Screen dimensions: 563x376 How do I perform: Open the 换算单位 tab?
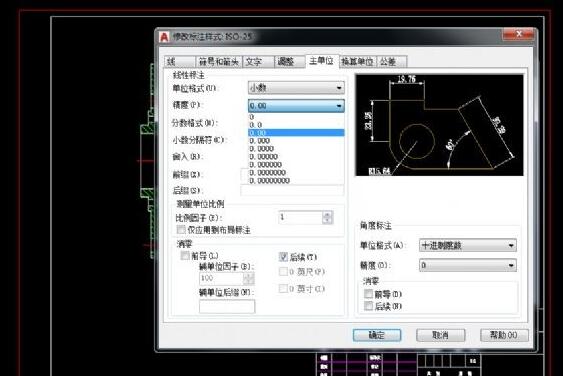(x=357, y=62)
